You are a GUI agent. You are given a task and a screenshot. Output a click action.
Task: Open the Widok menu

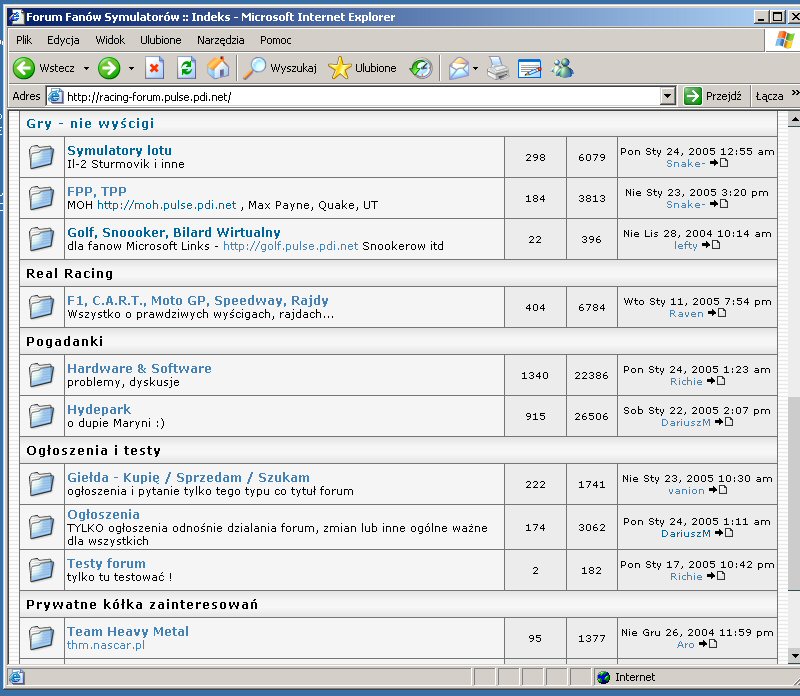[110, 40]
